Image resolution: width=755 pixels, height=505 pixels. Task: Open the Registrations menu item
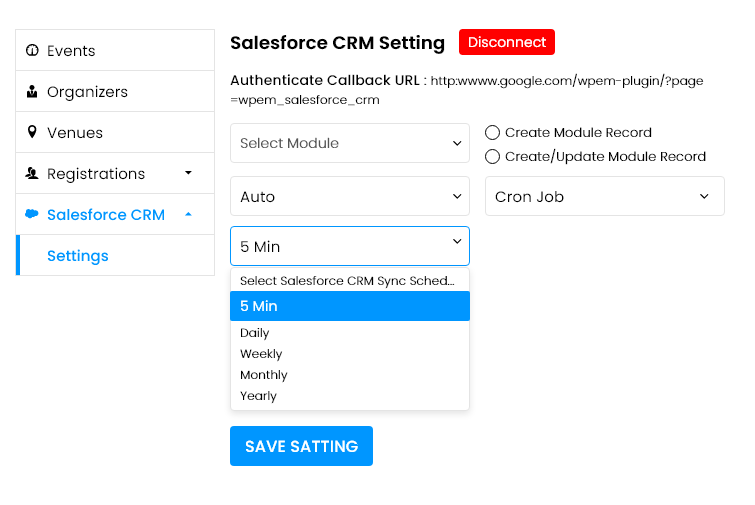pos(115,173)
